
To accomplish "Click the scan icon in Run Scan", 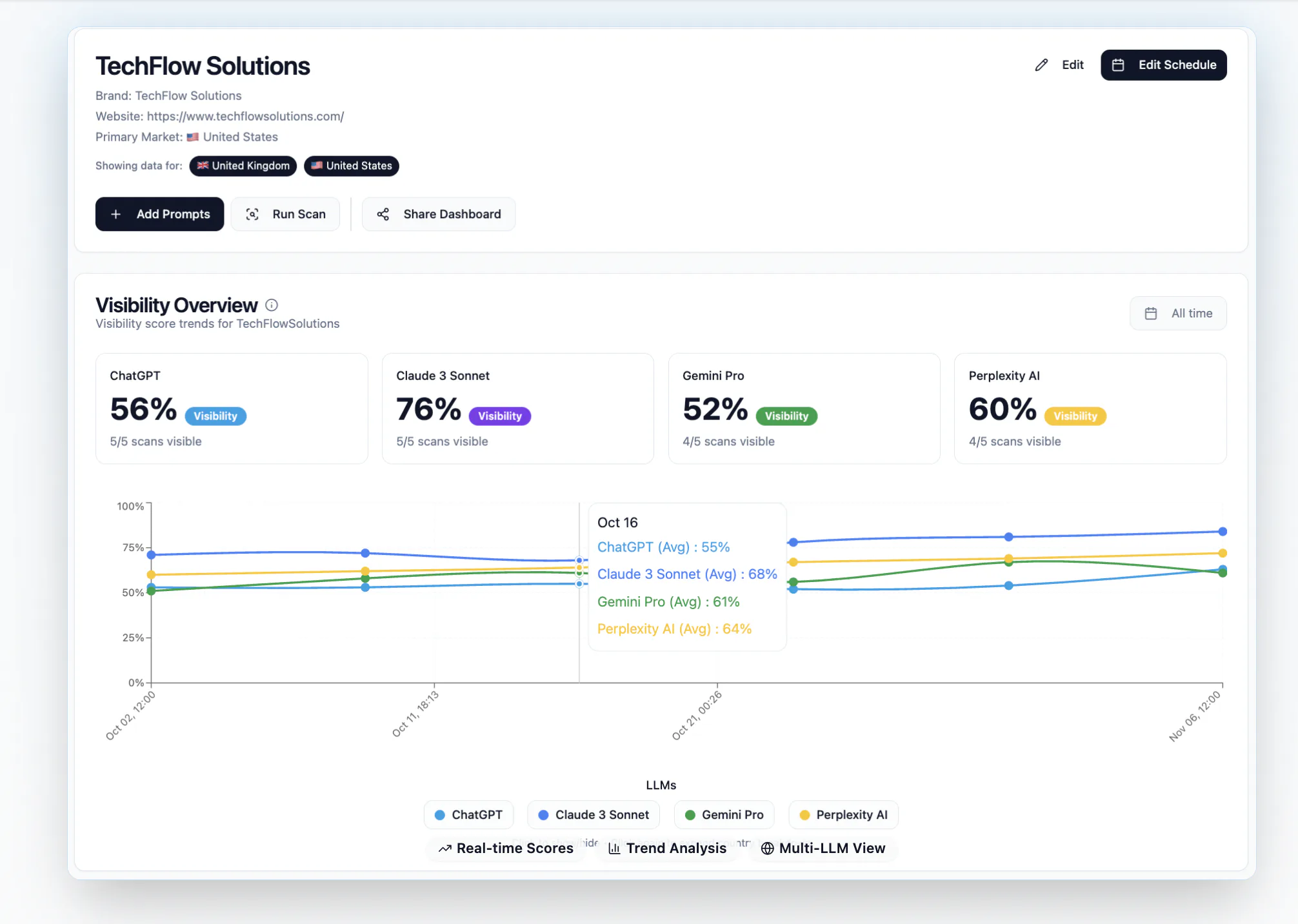I will click(252, 214).
